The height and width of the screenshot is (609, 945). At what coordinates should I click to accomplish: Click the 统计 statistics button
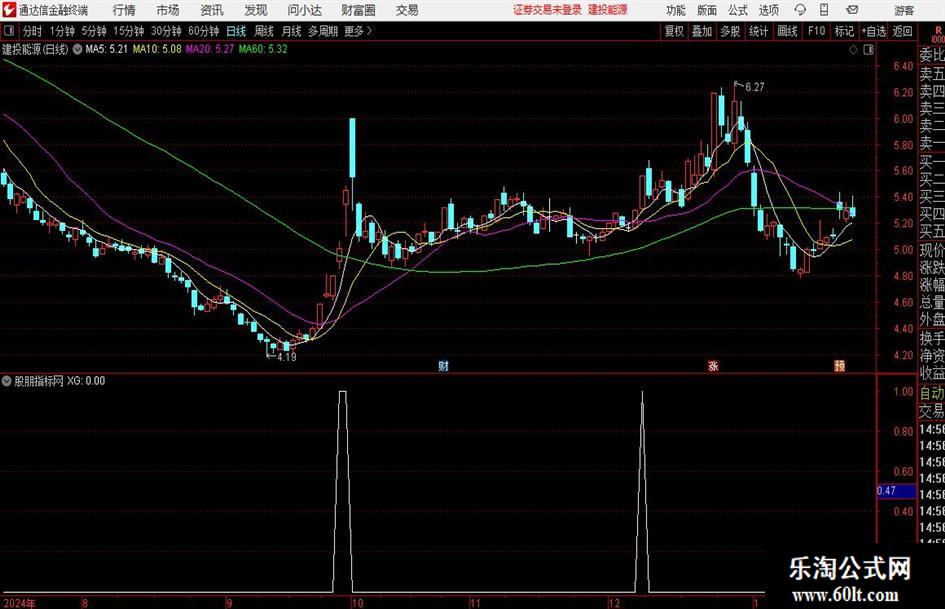click(758, 31)
